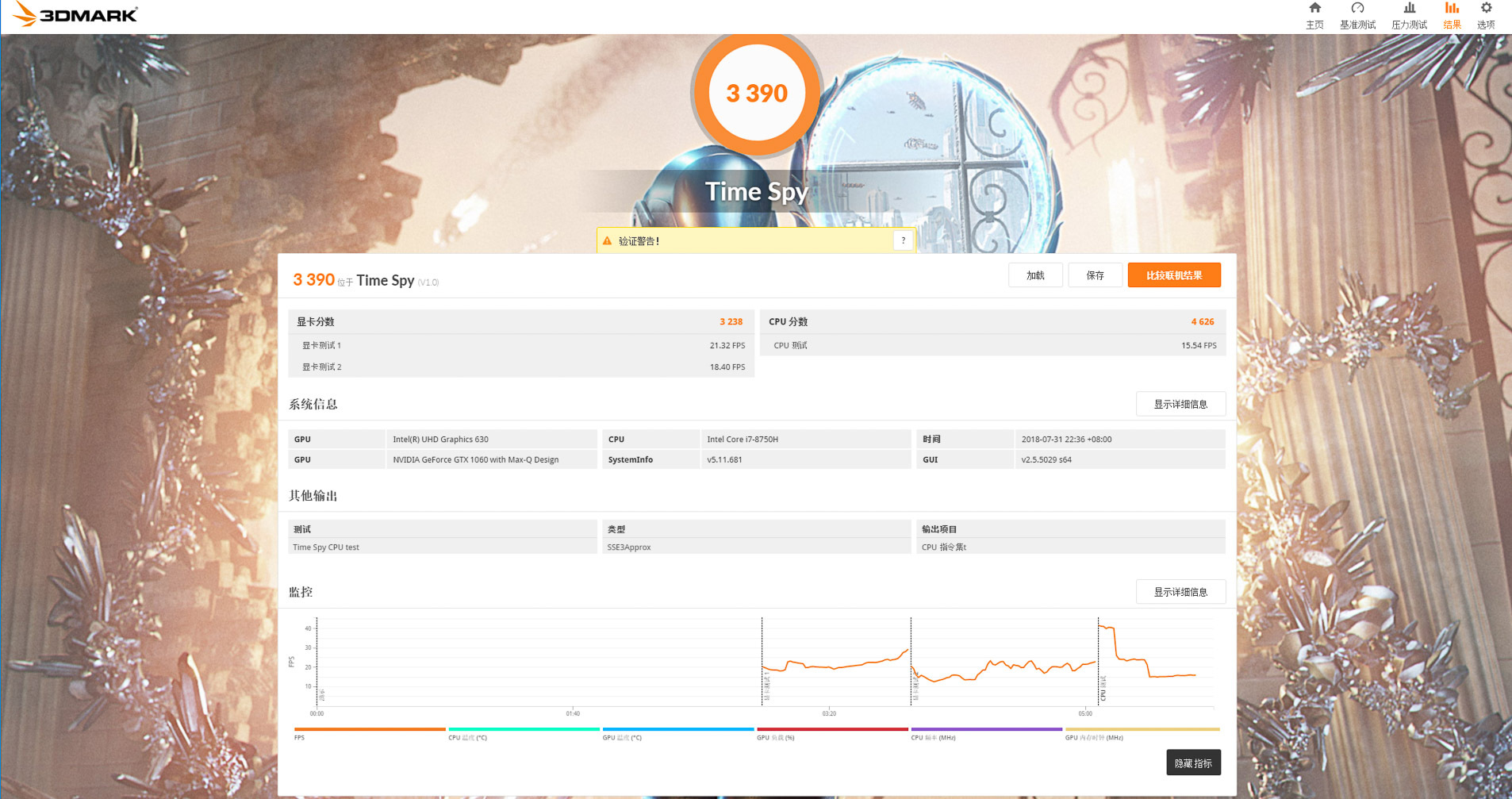
Task: Show monitoring details (显示详细信息)
Action: [1180, 592]
